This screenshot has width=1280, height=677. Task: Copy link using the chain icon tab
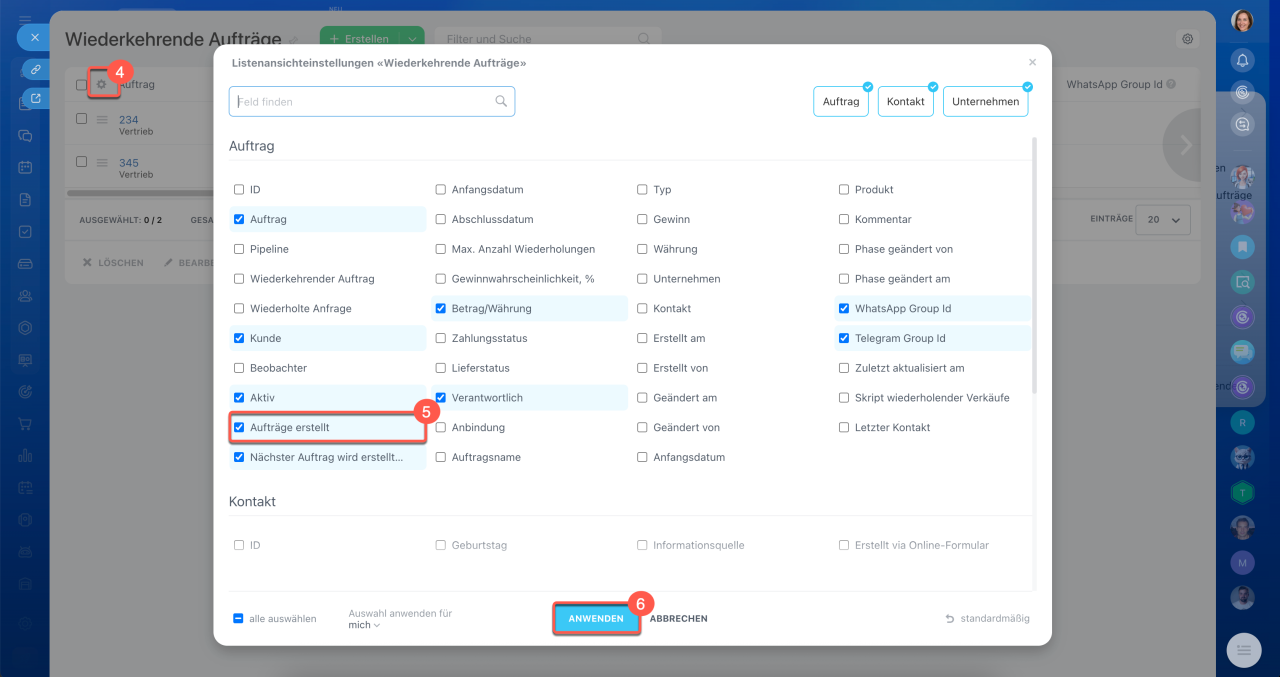[35, 70]
